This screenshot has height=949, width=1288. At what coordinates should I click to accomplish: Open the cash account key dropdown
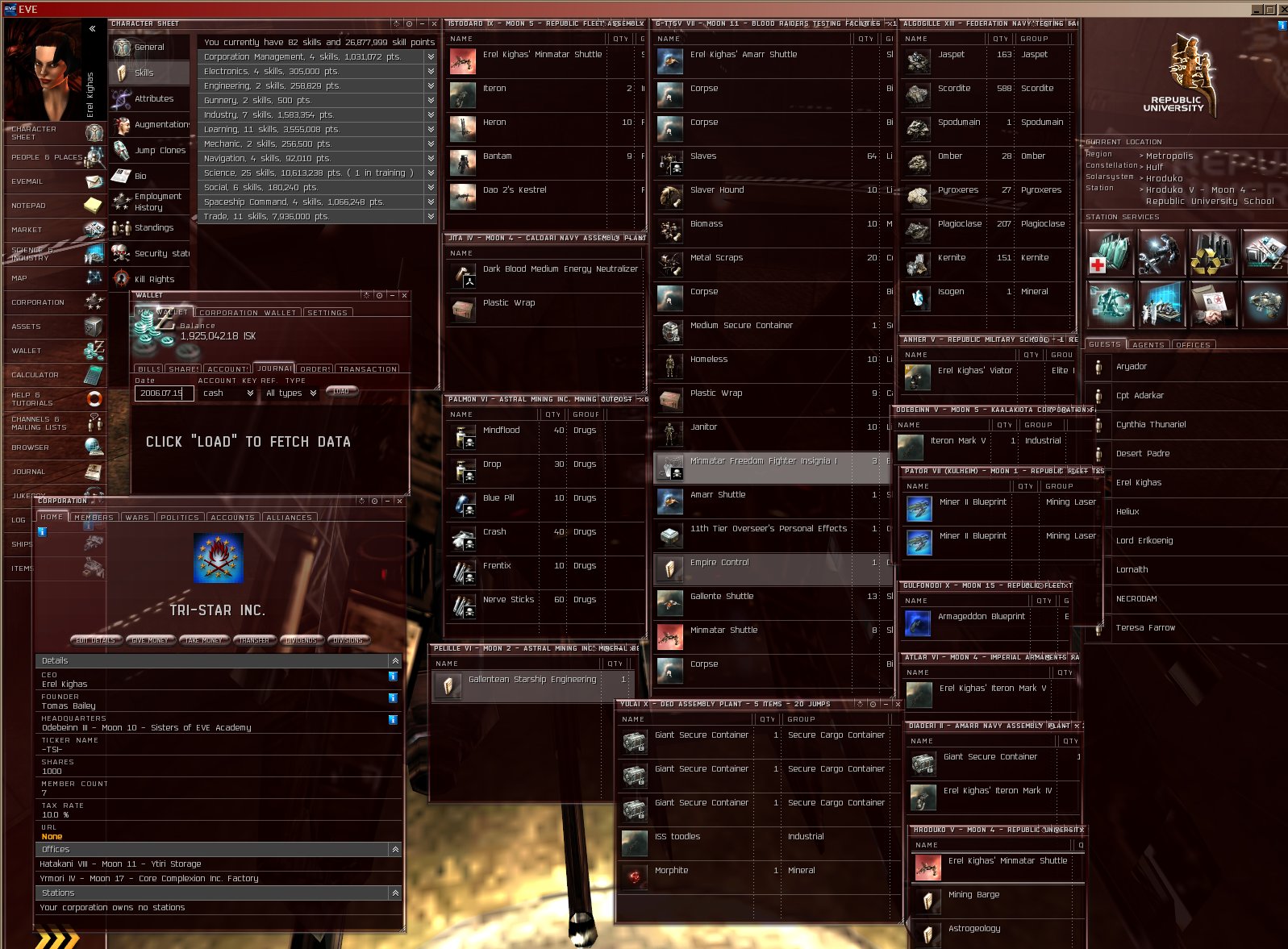[x=227, y=393]
